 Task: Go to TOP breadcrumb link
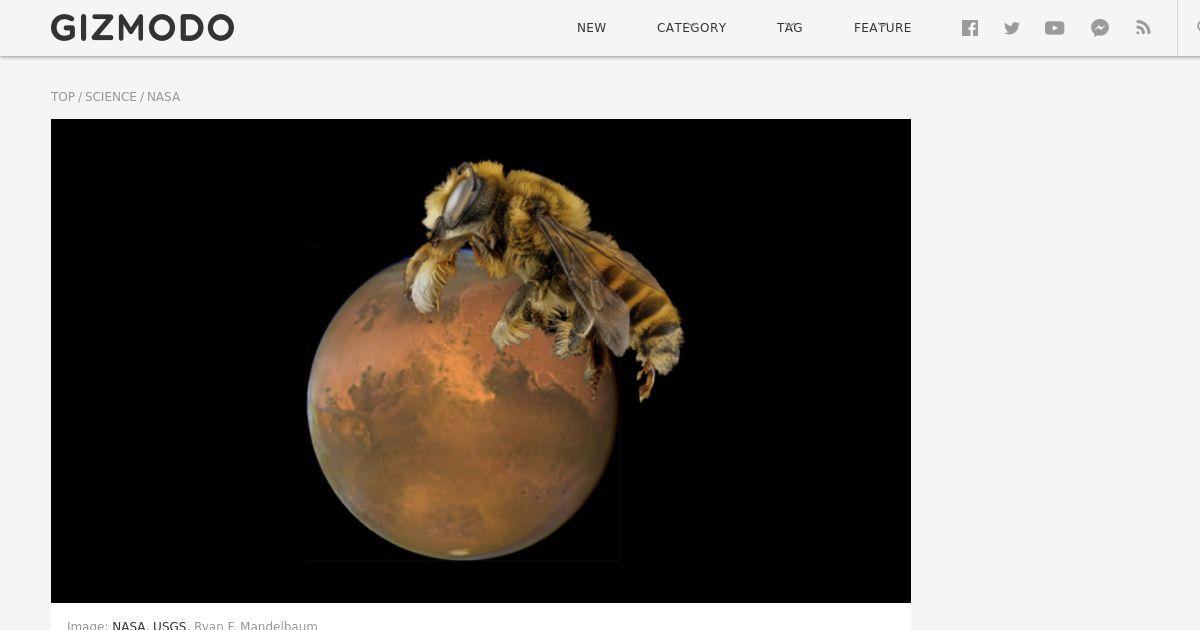(x=63, y=97)
